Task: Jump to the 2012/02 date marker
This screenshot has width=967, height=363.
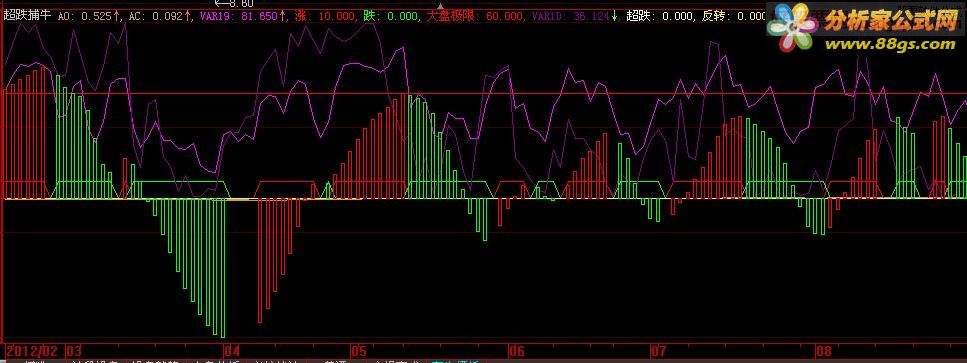Action: pyautogui.click(x=32, y=351)
